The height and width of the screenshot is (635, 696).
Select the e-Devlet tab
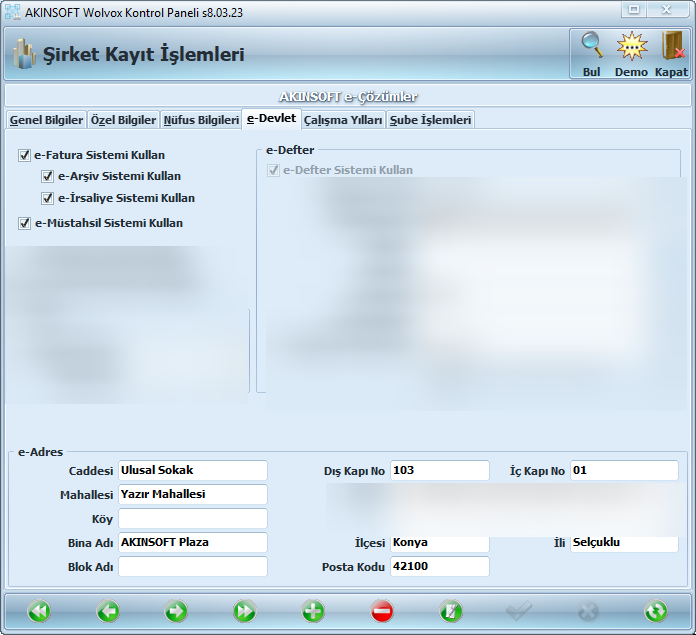[x=271, y=118]
